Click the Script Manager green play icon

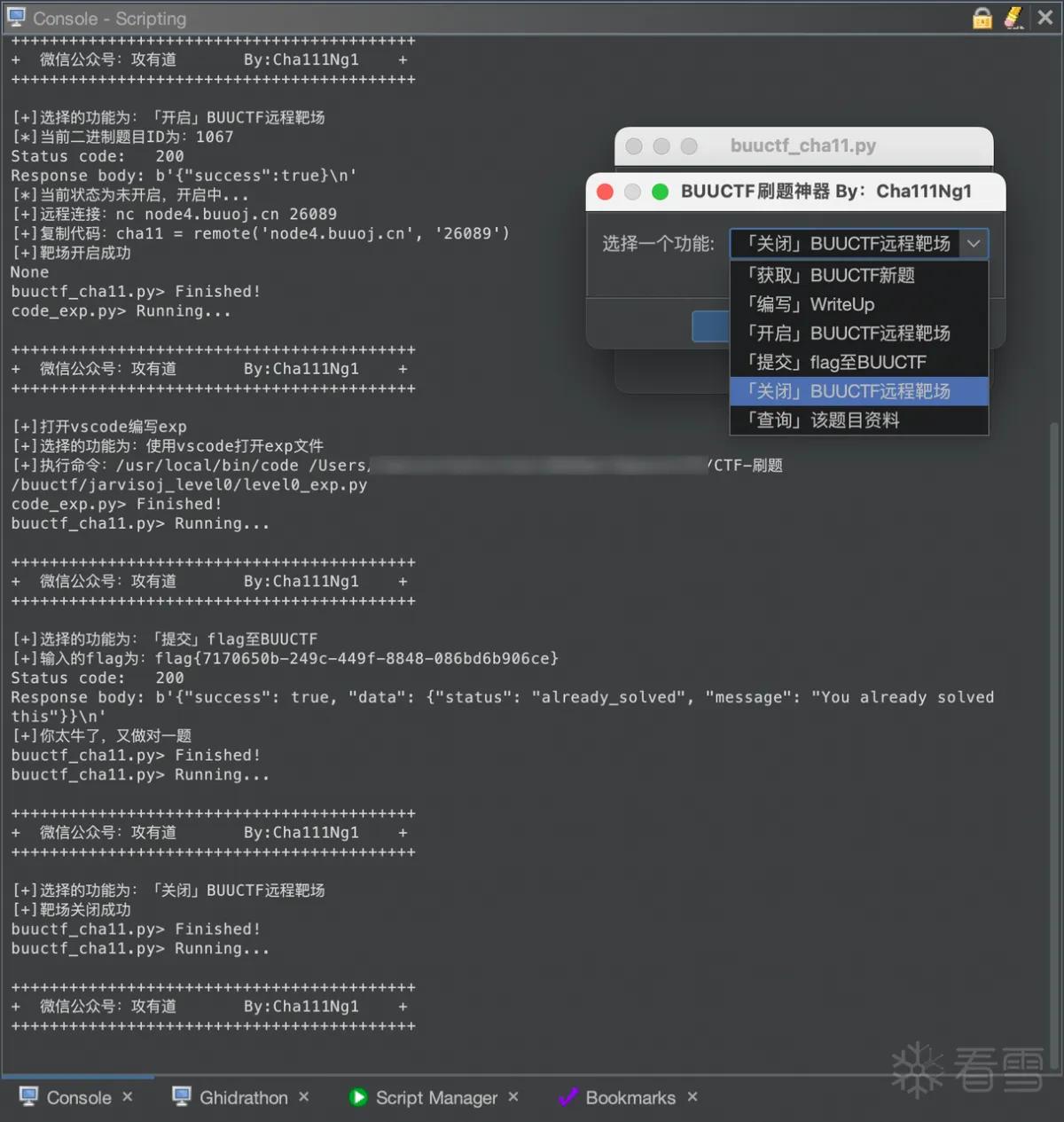[358, 1097]
